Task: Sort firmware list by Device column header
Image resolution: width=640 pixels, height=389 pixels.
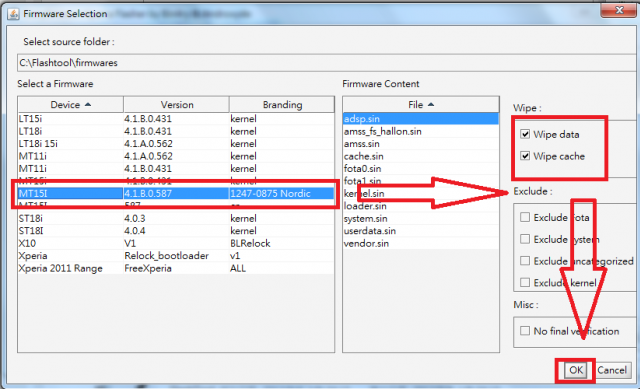Action: click(x=70, y=105)
